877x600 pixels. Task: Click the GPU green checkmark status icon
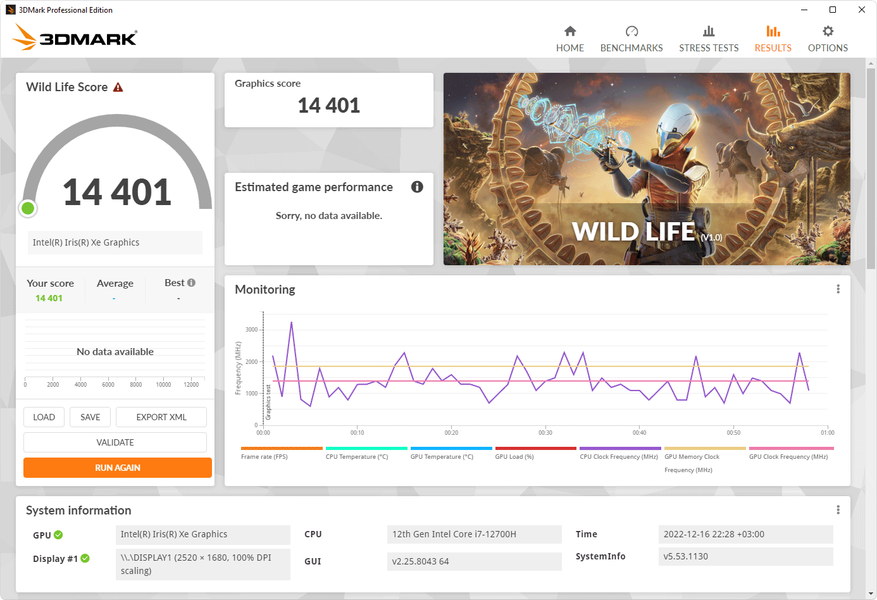58,535
